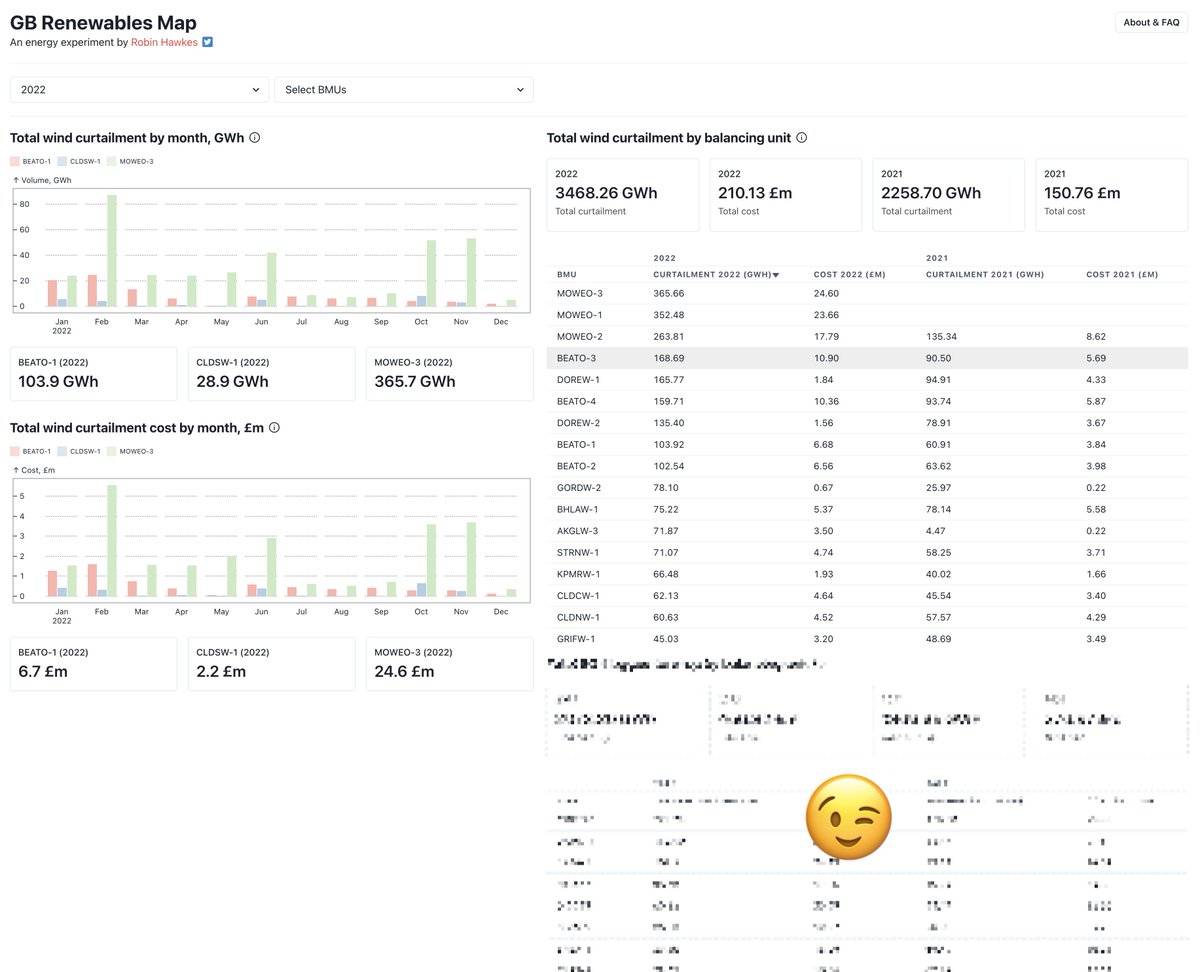
Task: Select the BHLAW-1 table row
Action: coord(868,509)
